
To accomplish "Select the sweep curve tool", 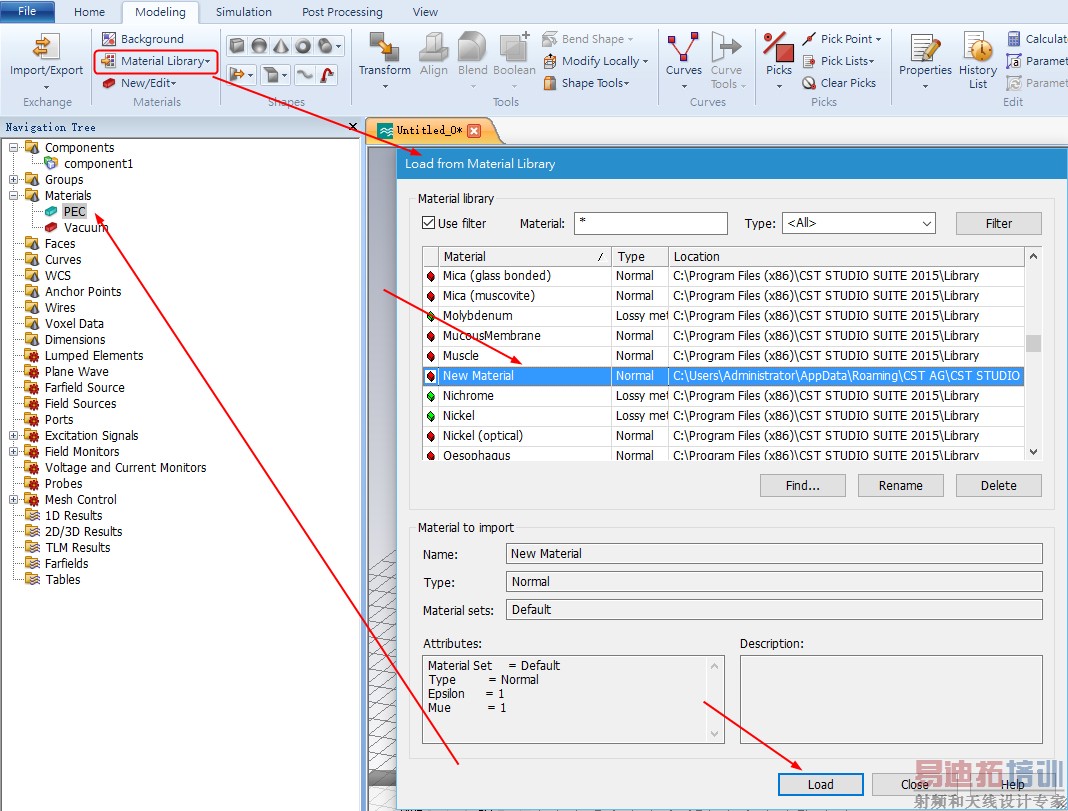I will click(328, 74).
